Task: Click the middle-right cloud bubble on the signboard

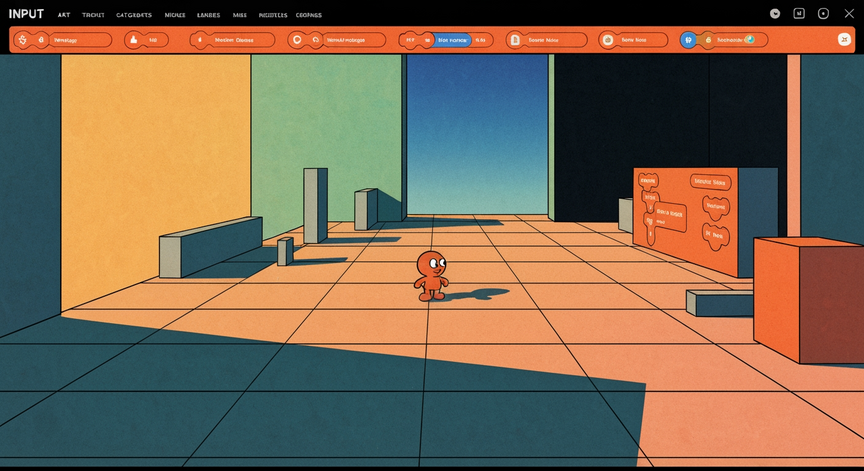Action: 716,207
